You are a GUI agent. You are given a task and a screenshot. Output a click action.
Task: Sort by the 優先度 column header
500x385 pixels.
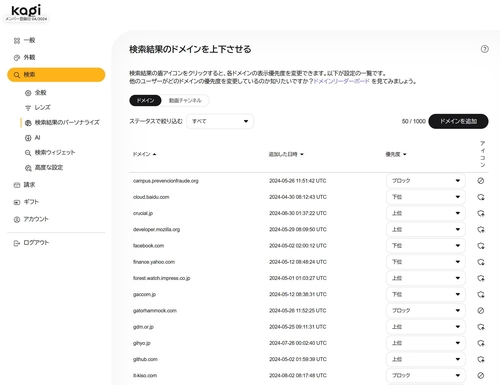click(x=396, y=154)
